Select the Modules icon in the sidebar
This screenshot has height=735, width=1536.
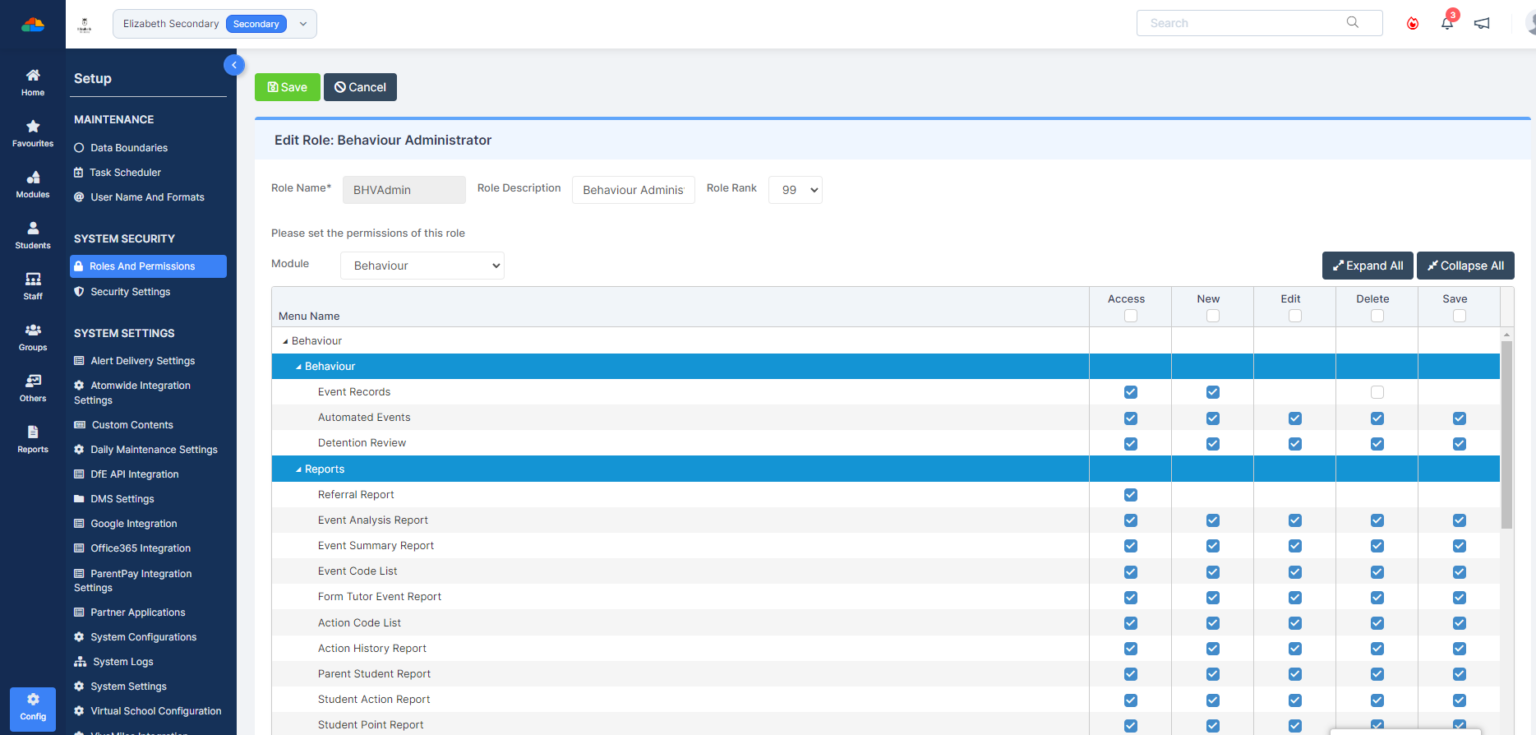[32, 184]
